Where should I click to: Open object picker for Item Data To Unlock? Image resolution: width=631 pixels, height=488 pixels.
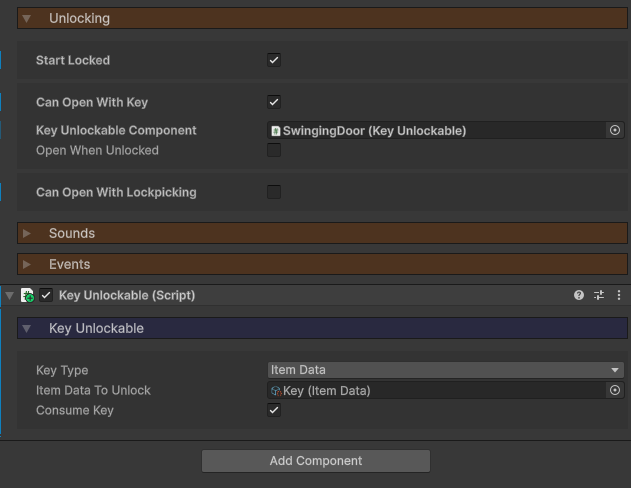pyautogui.click(x=615, y=390)
